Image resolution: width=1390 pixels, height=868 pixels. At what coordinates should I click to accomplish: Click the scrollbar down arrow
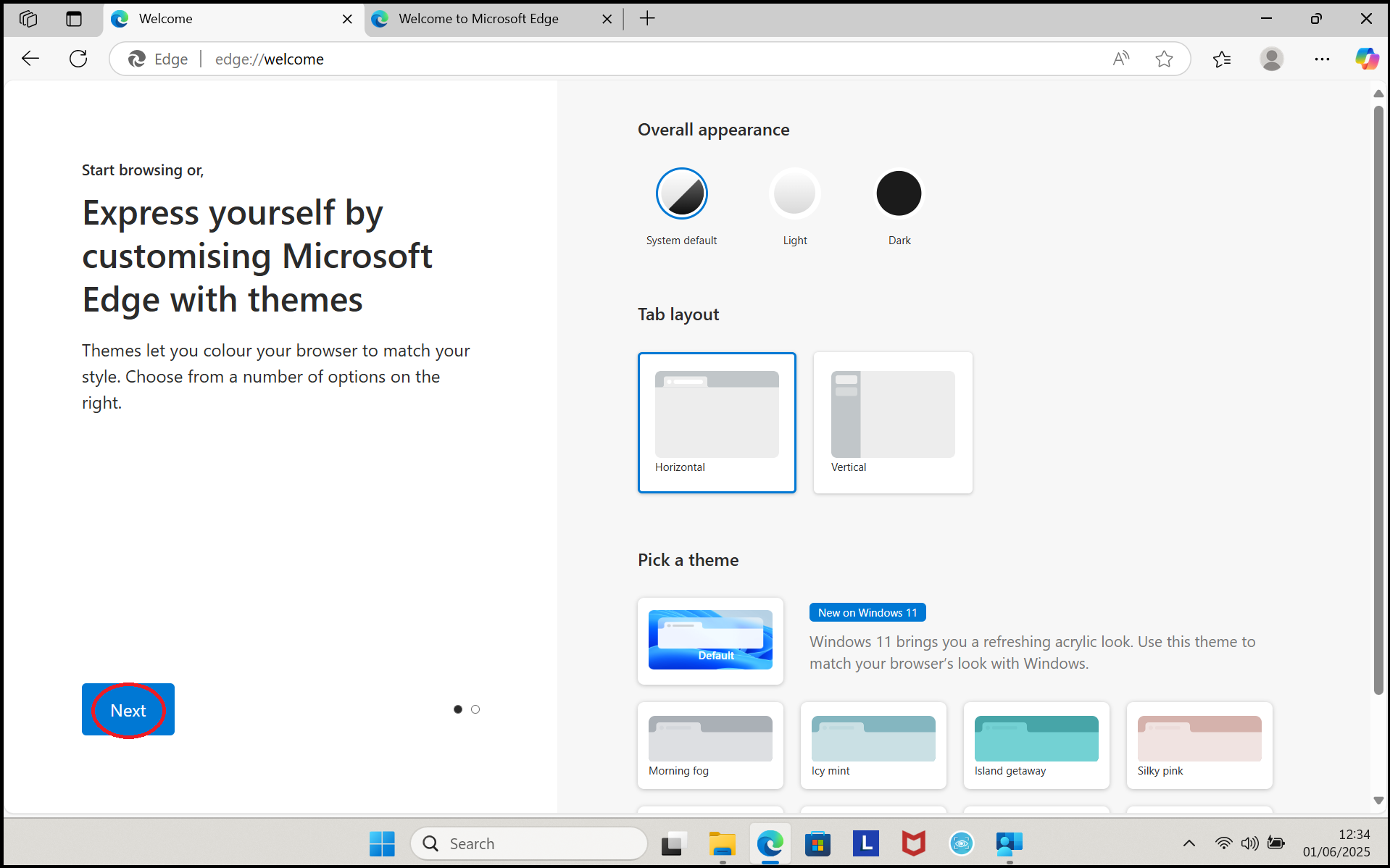(x=1378, y=801)
